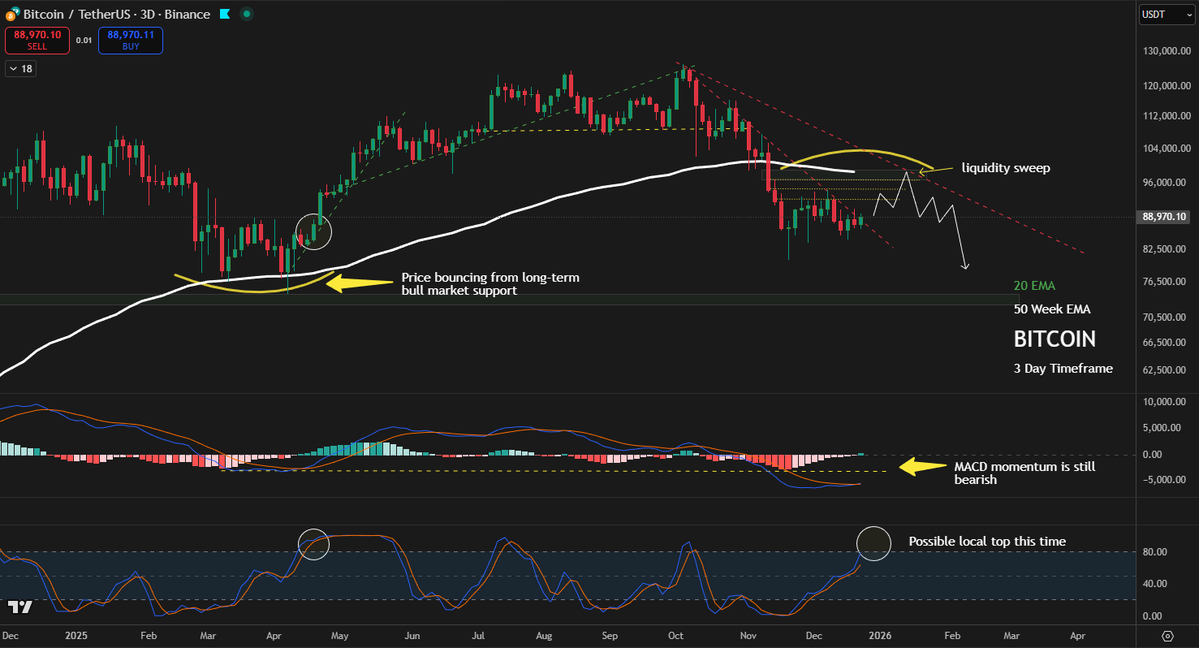
Task: Expand the 18 volume dropdown
Action: 20,68
